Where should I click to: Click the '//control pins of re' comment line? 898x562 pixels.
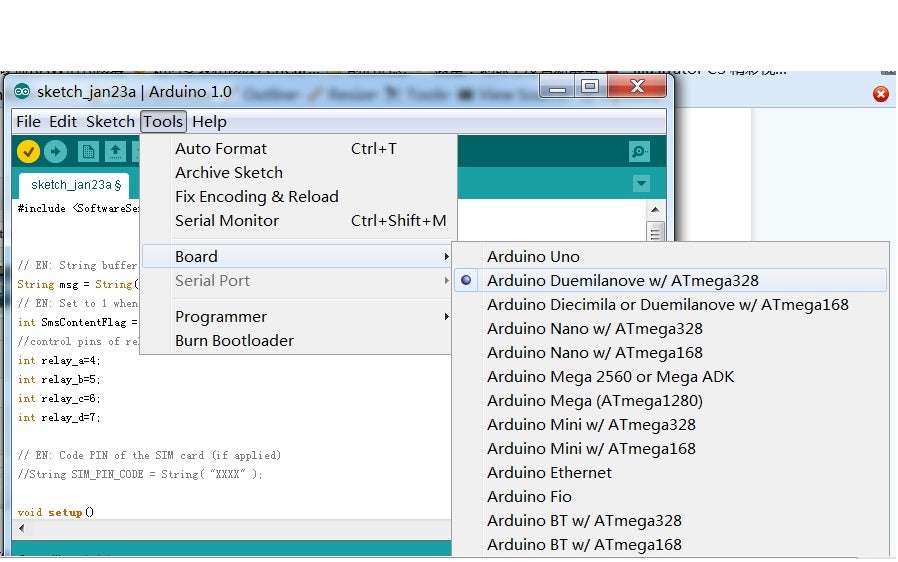click(x=78, y=341)
